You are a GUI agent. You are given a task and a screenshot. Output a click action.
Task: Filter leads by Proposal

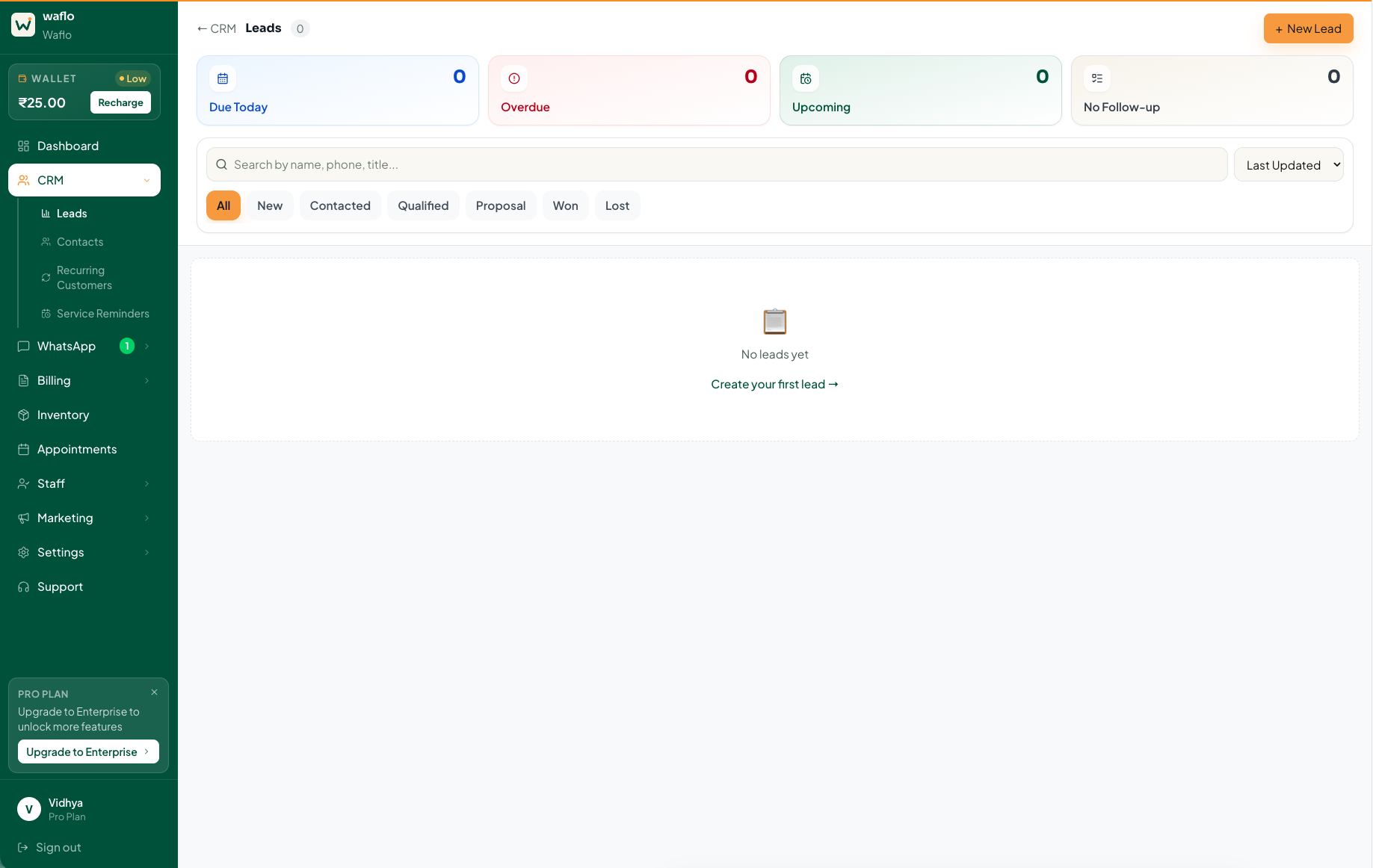click(x=501, y=205)
